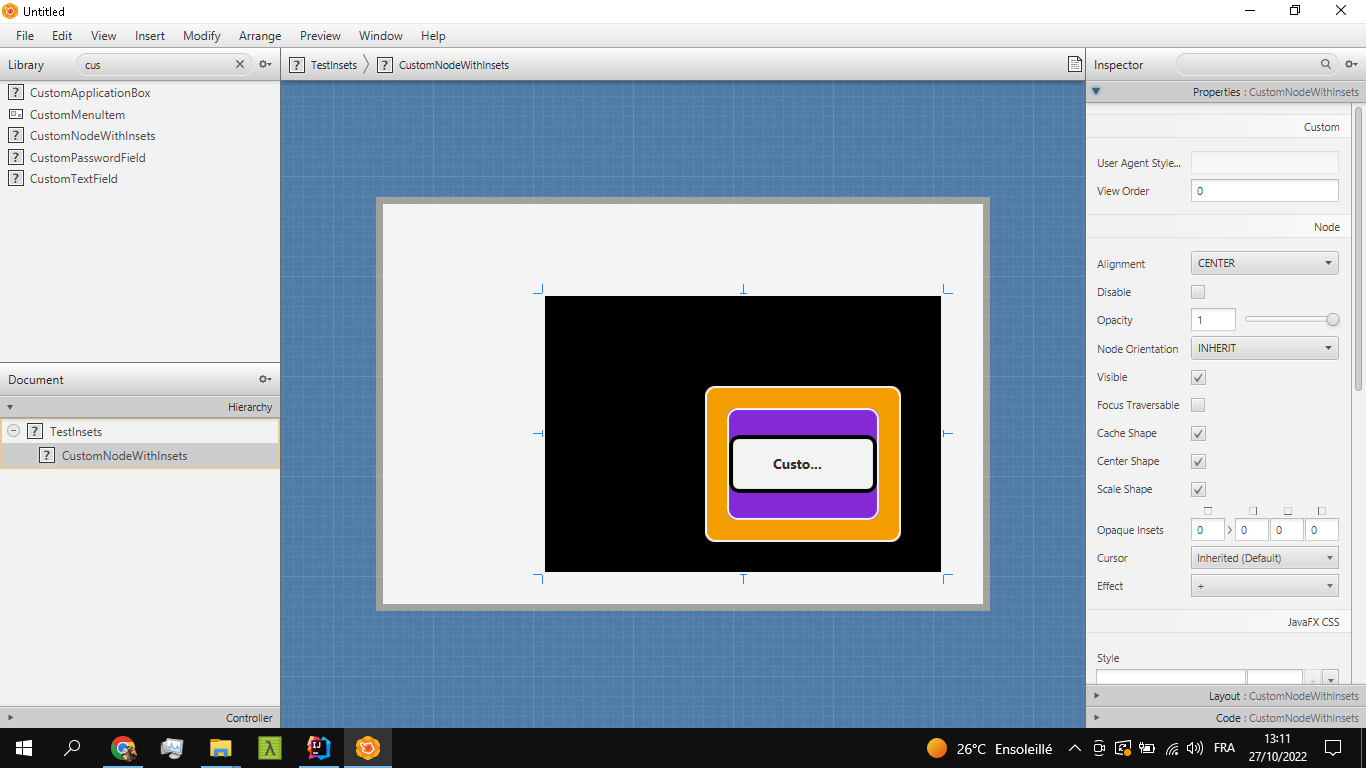Open the Library panel settings gear
The image size is (1366, 768).
(263, 63)
